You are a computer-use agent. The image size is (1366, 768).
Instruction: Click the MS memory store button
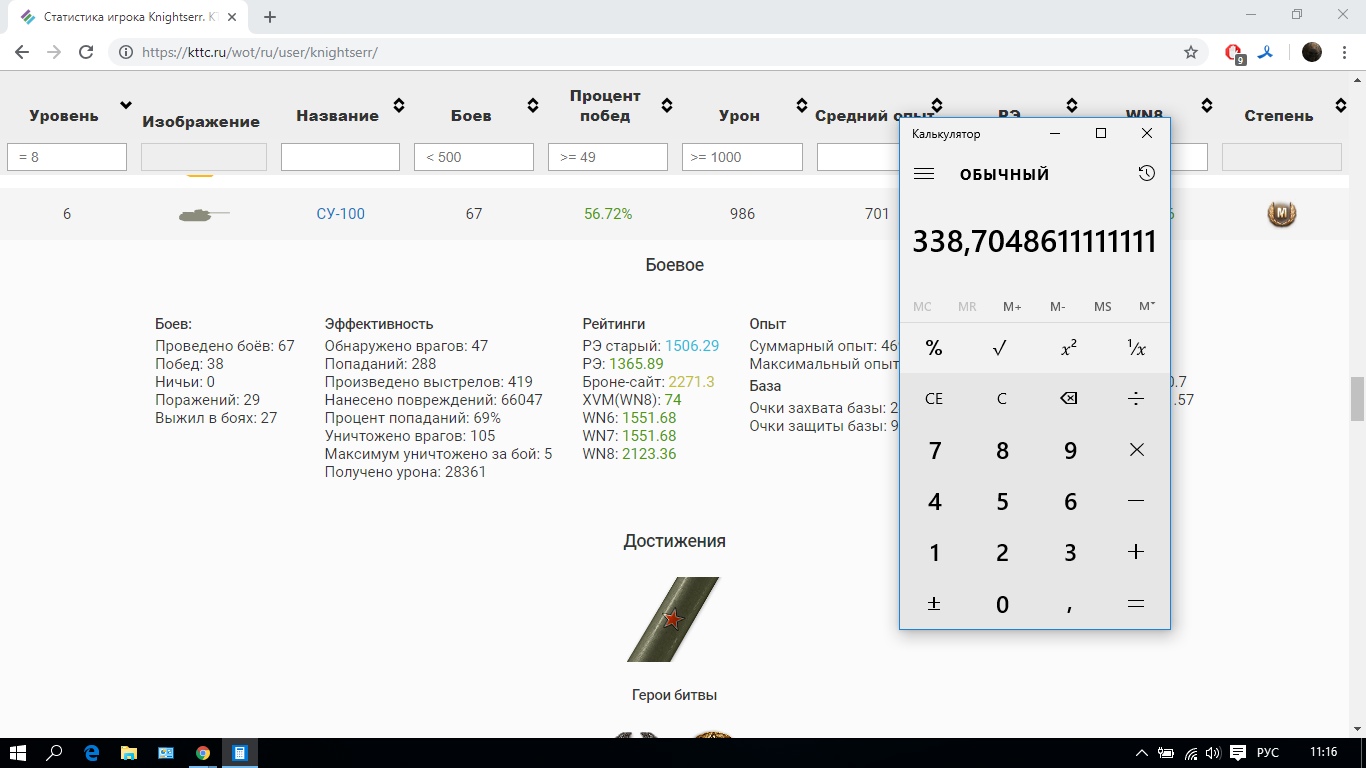[x=1102, y=307]
